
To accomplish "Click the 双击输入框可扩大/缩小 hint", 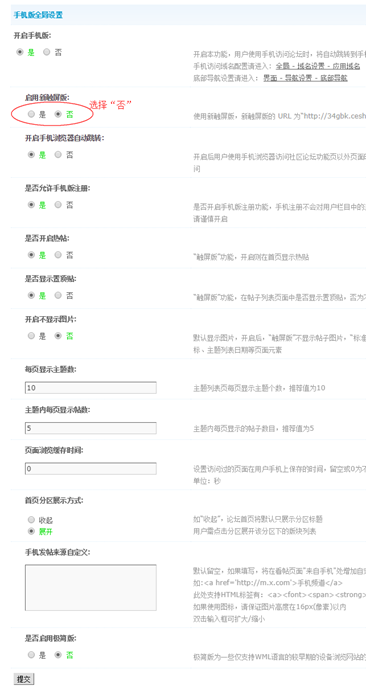I will pyautogui.click(x=229, y=618).
